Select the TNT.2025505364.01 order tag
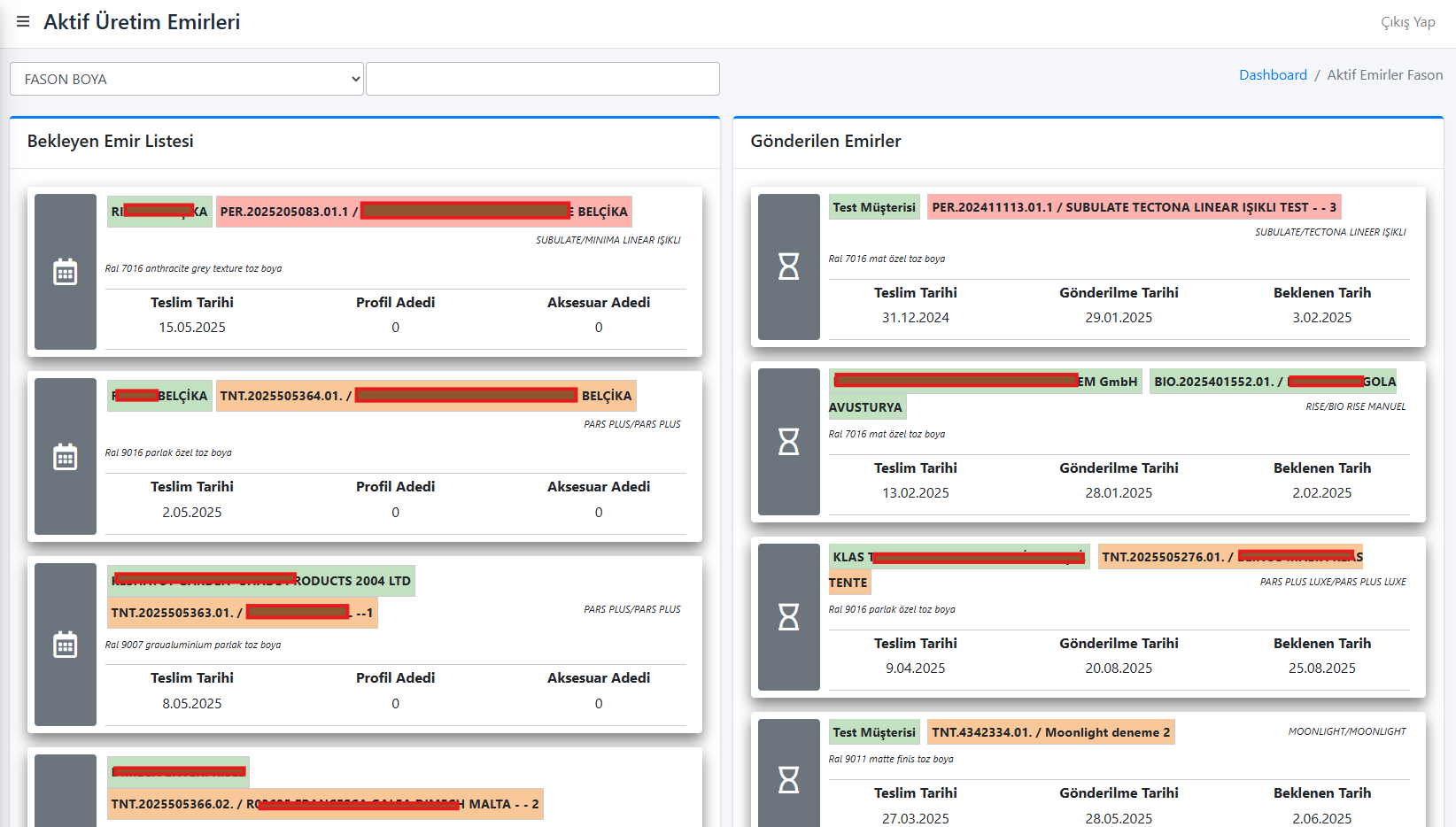This screenshot has width=1456, height=827. coord(425,396)
